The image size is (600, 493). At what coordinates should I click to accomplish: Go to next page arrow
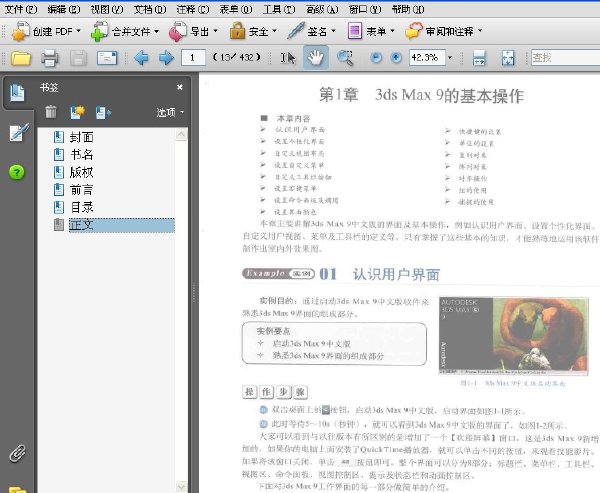166,58
